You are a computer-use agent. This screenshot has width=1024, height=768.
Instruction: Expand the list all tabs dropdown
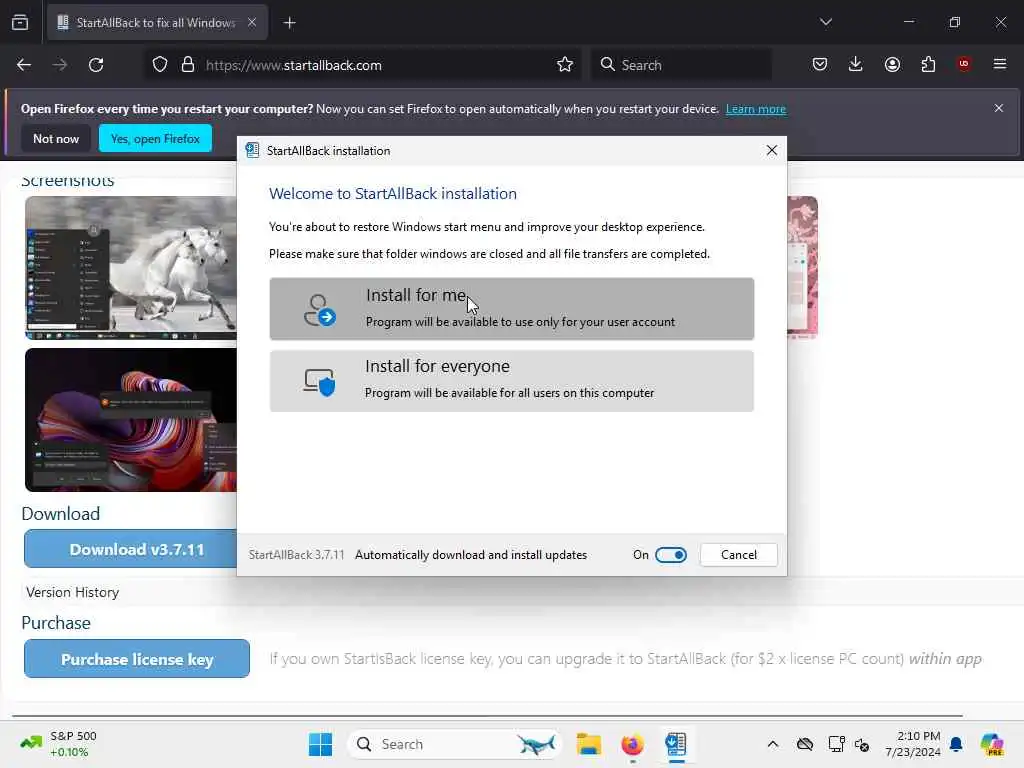point(825,22)
